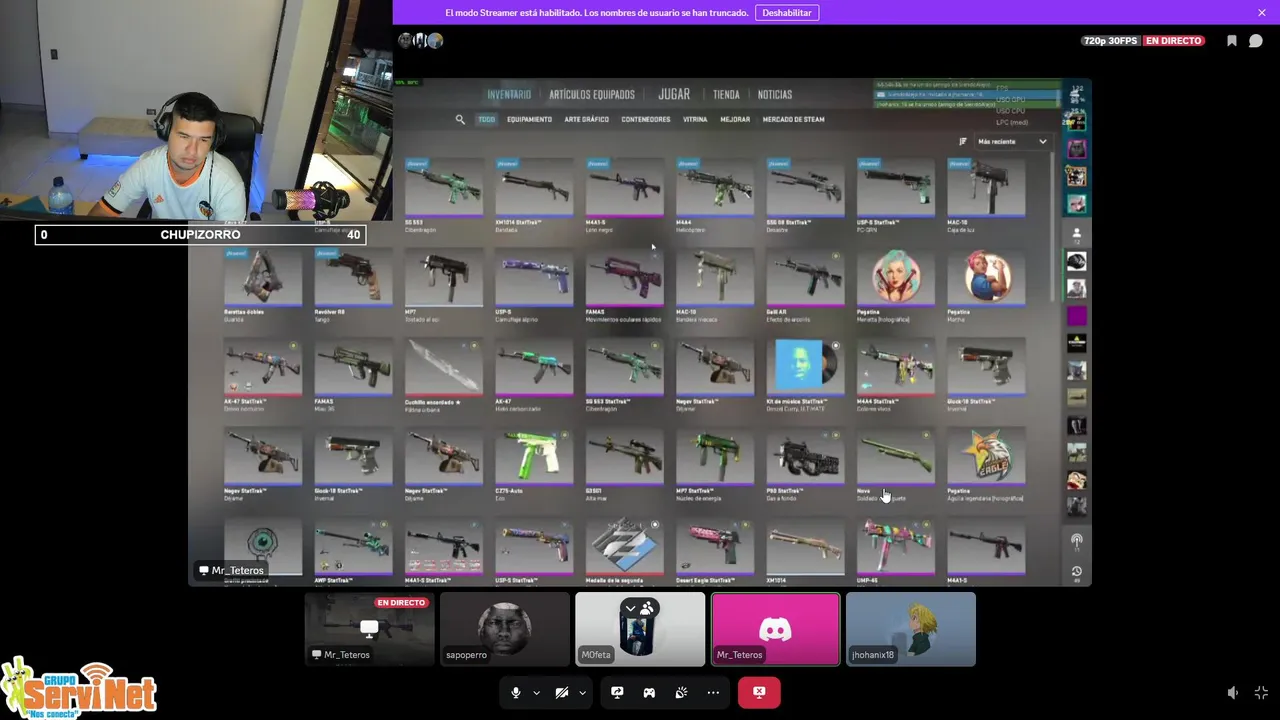Select the pink FAMAS item
Image resolution: width=1280 pixels, height=720 pixels.
point(624,283)
